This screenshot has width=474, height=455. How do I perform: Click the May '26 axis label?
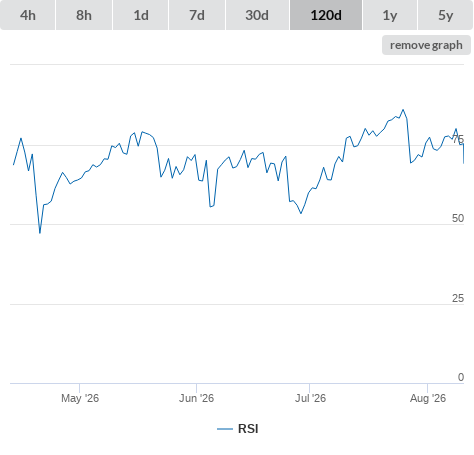[x=80, y=398]
